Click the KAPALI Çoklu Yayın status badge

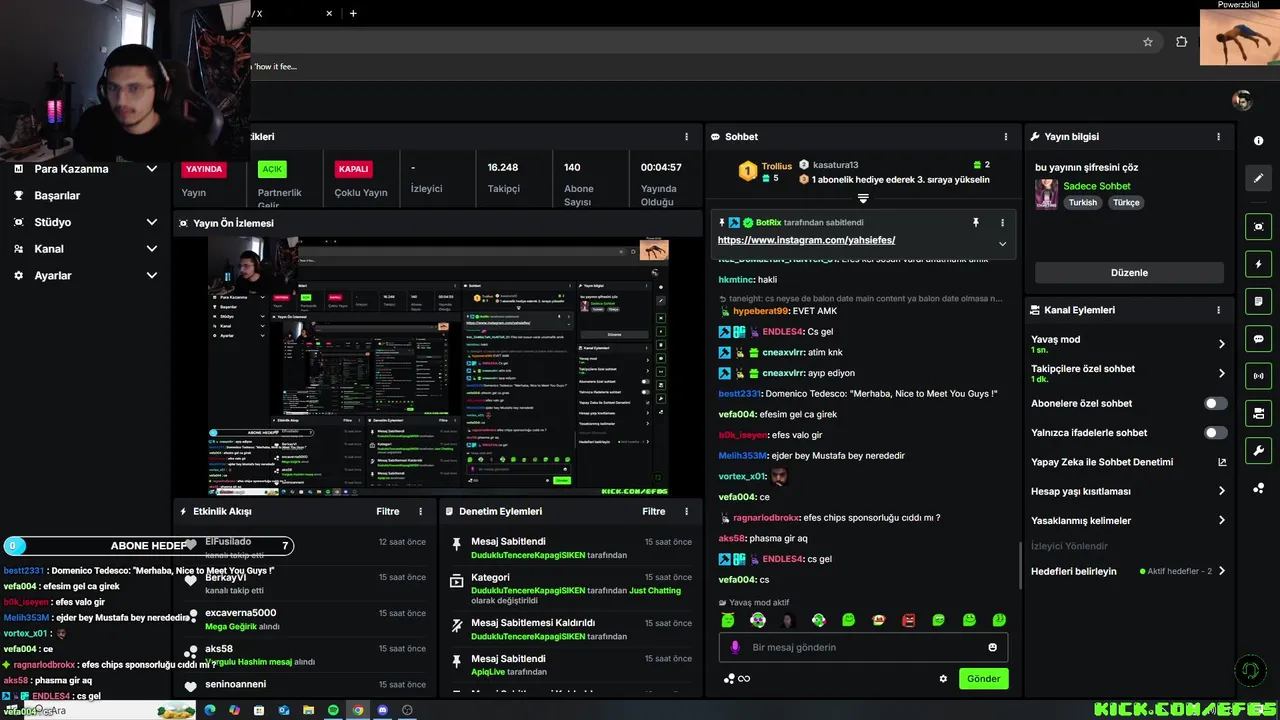click(x=353, y=169)
